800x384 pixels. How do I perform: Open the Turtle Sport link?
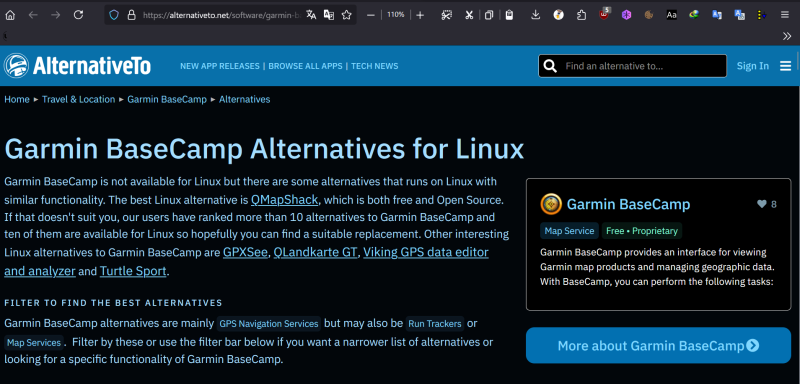click(x=133, y=271)
